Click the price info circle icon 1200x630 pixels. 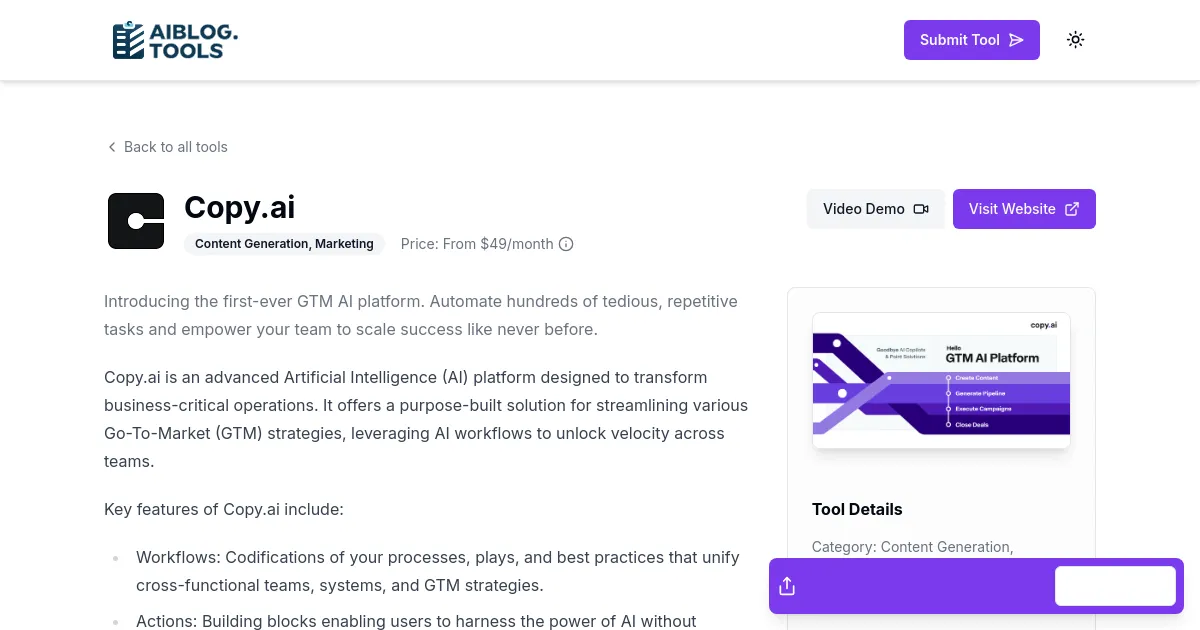pyautogui.click(x=566, y=244)
